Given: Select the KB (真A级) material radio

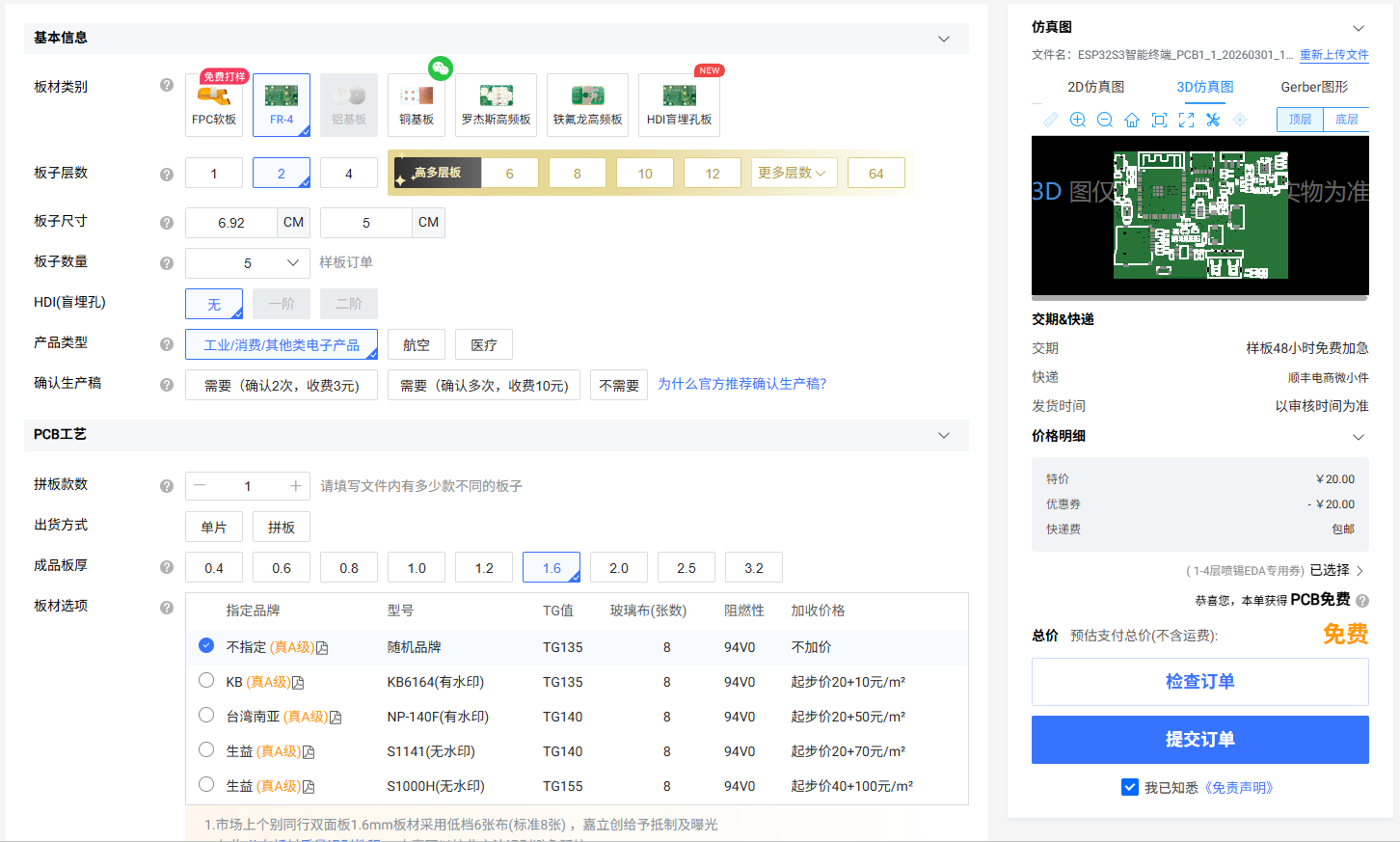Looking at the screenshot, I should (x=206, y=680).
